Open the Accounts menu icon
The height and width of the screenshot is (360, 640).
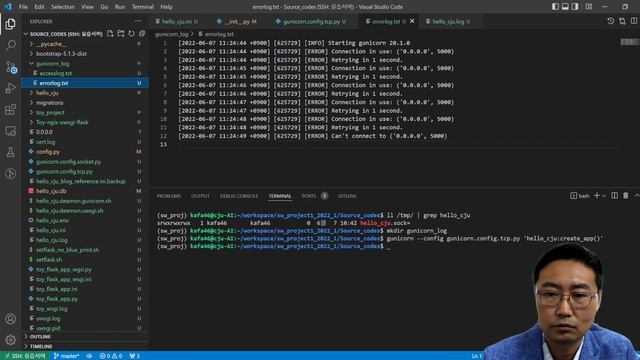tap(11, 319)
